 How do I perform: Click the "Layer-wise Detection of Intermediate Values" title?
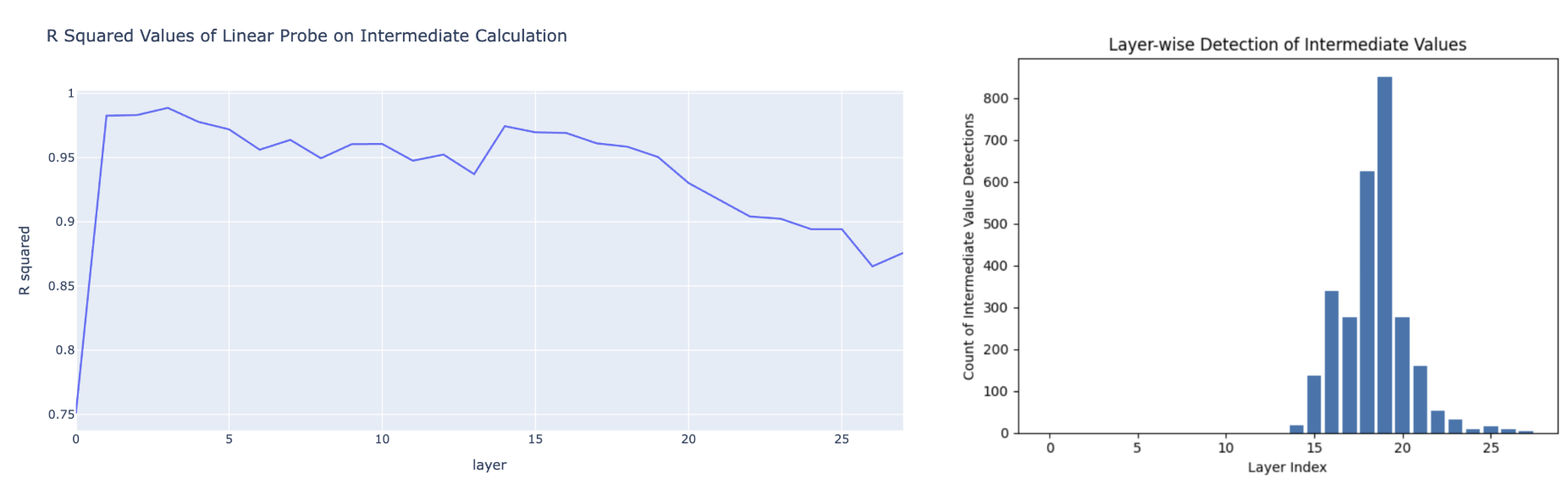coord(1287,45)
